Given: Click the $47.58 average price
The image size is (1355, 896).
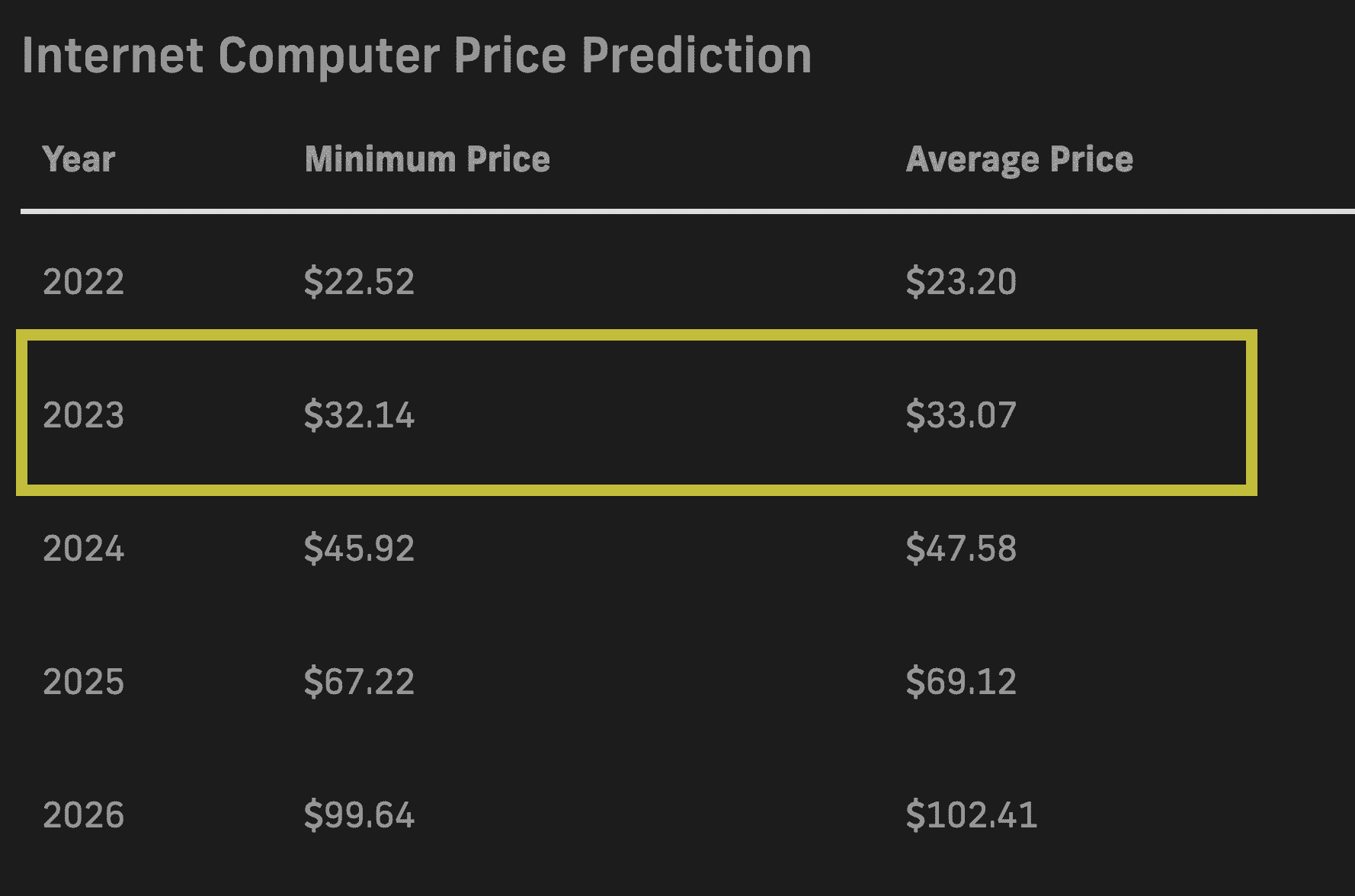Looking at the screenshot, I should [x=961, y=549].
